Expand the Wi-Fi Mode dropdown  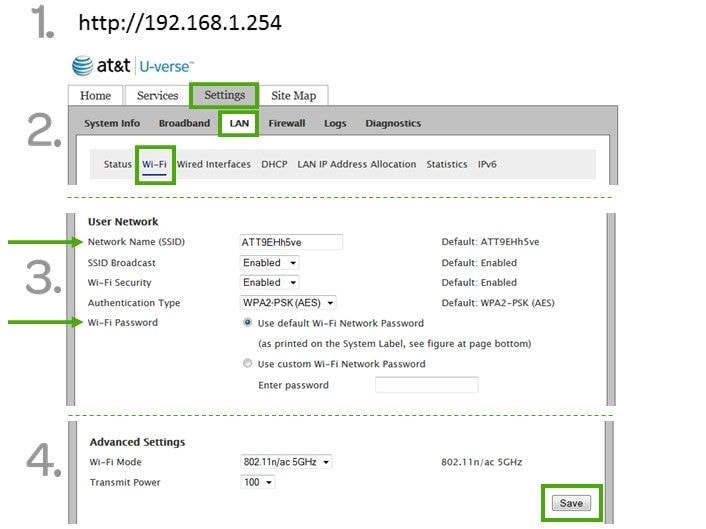point(286,462)
